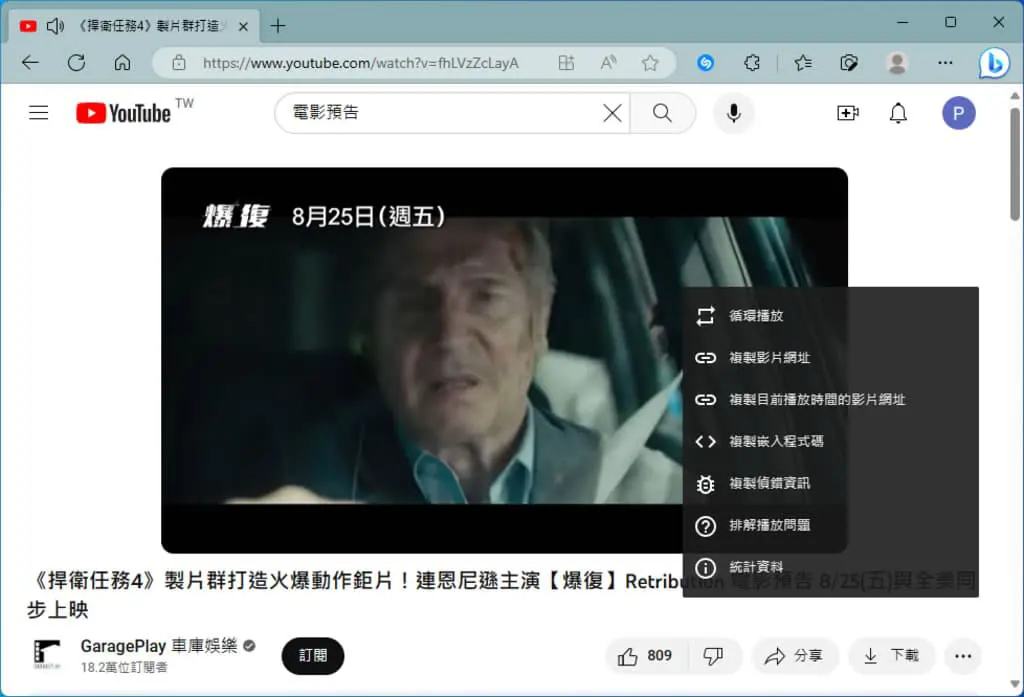Viewport: 1024px width, 697px height.
Task: Click the page vertical scrollbar thumb
Action: pyautogui.click(x=1014, y=163)
